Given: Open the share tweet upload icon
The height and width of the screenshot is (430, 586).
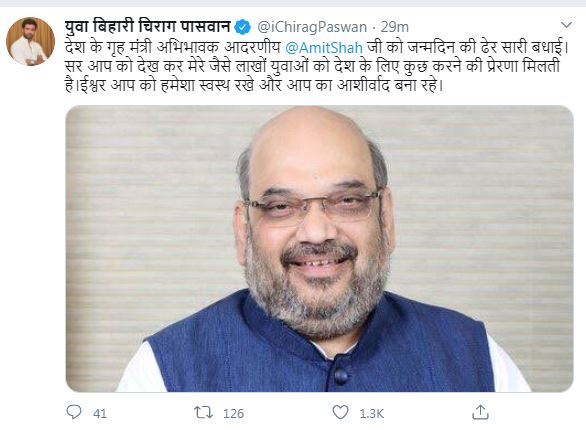Looking at the screenshot, I should tap(480, 412).
